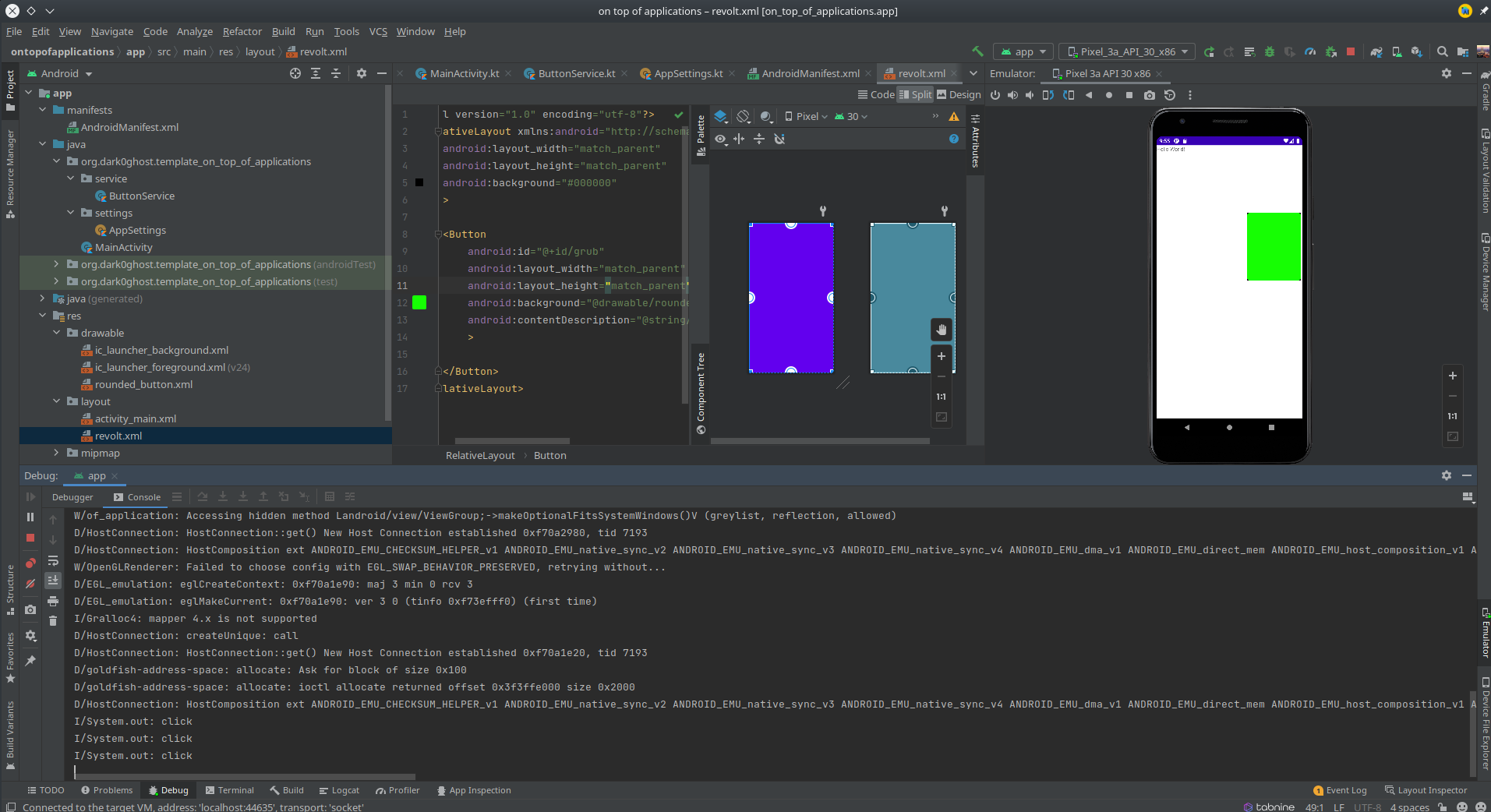Click the Debug app bug icon in toolbar
The height and width of the screenshot is (812, 1491).
coord(1270,51)
